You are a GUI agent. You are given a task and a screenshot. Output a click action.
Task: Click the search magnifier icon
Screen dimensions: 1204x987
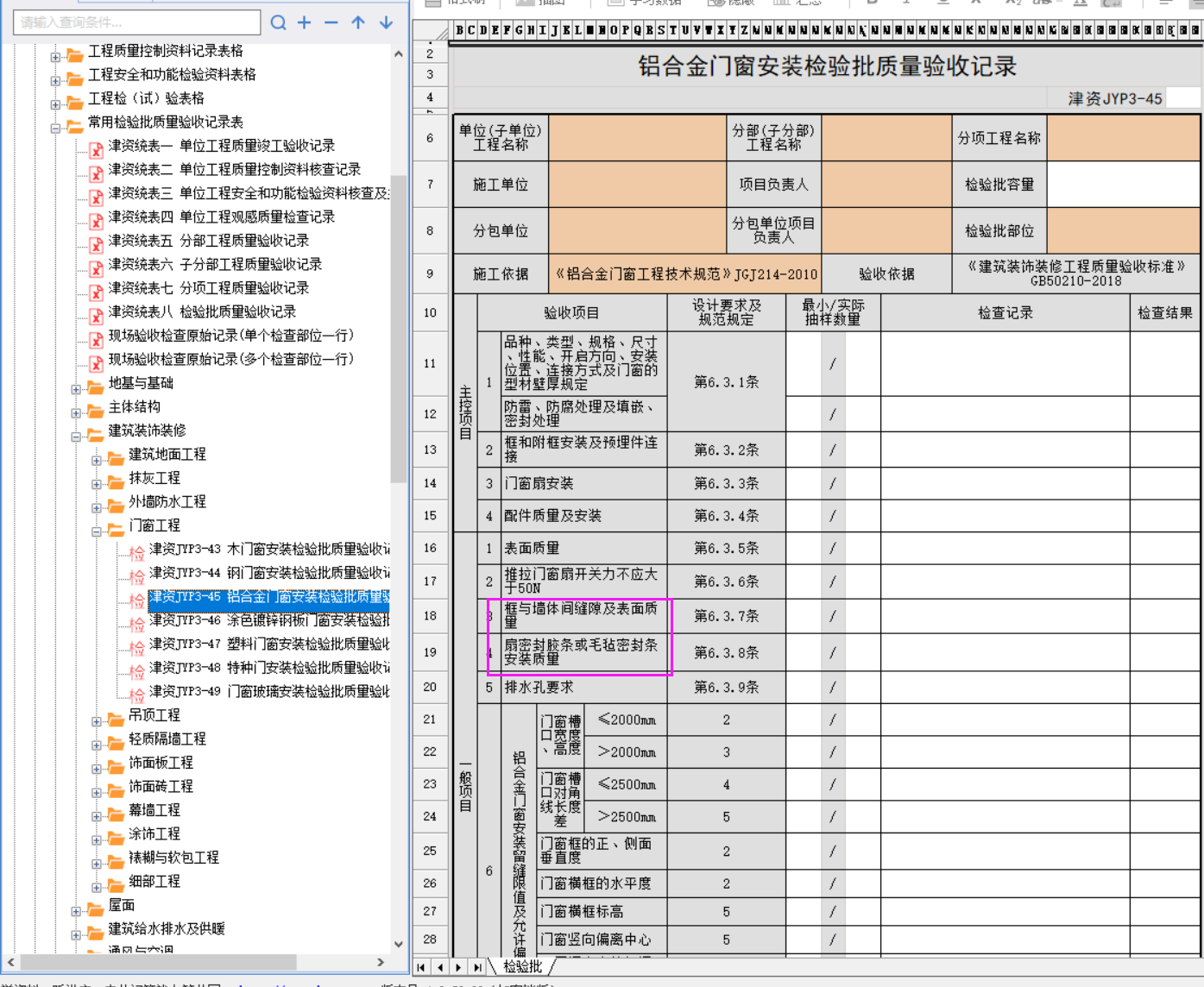(x=278, y=22)
